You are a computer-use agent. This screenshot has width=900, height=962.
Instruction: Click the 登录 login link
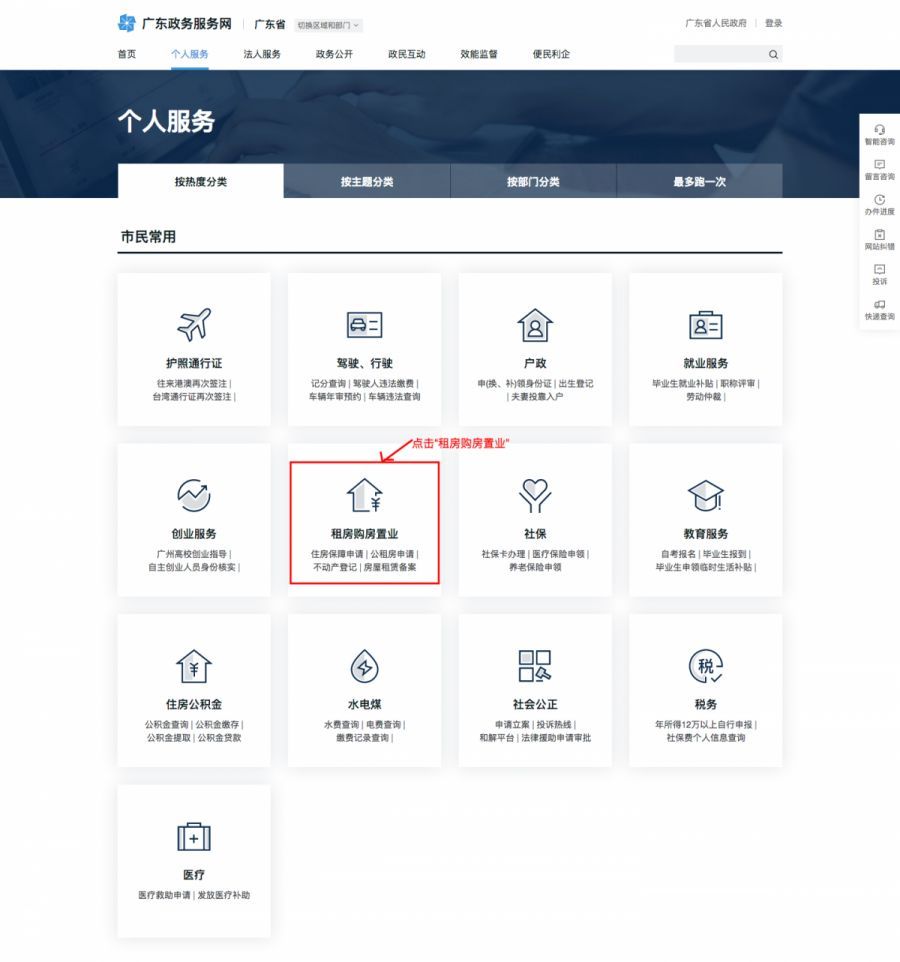click(773, 23)
